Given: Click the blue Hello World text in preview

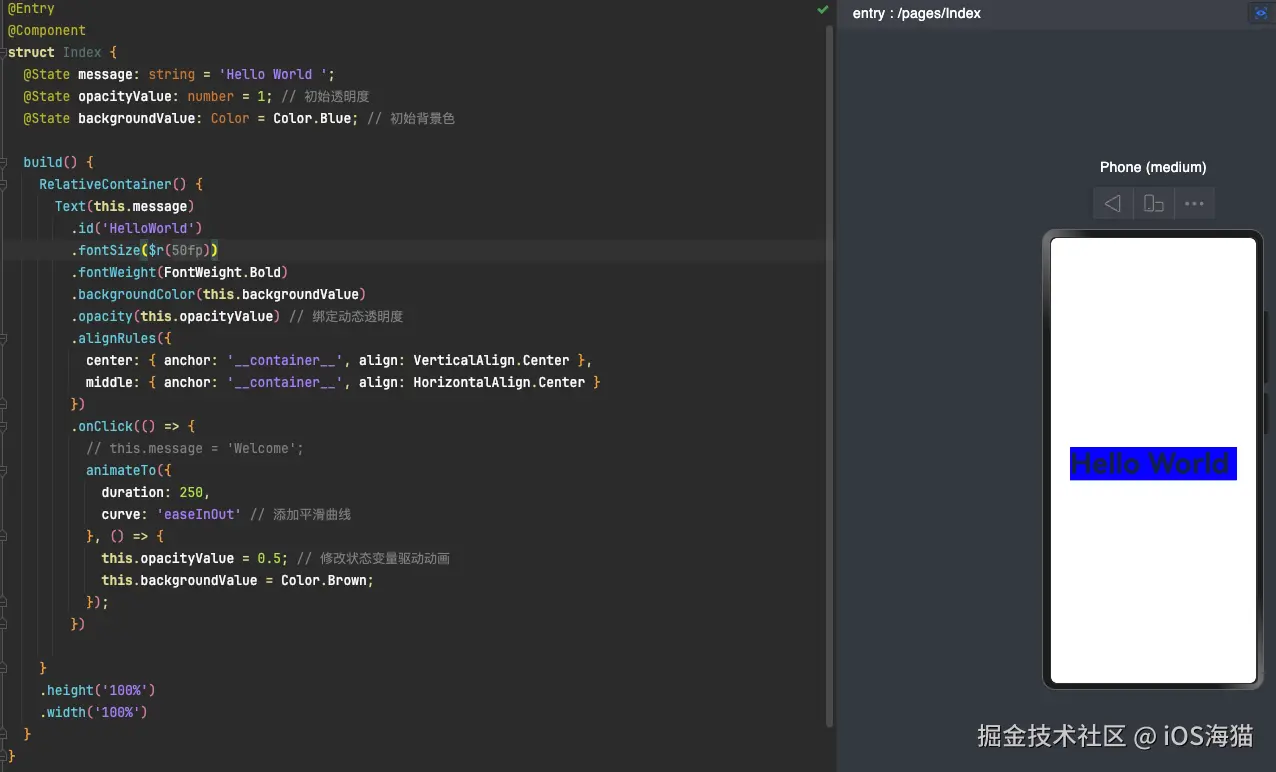Looking at the screenshot, I should [1153, 463].
